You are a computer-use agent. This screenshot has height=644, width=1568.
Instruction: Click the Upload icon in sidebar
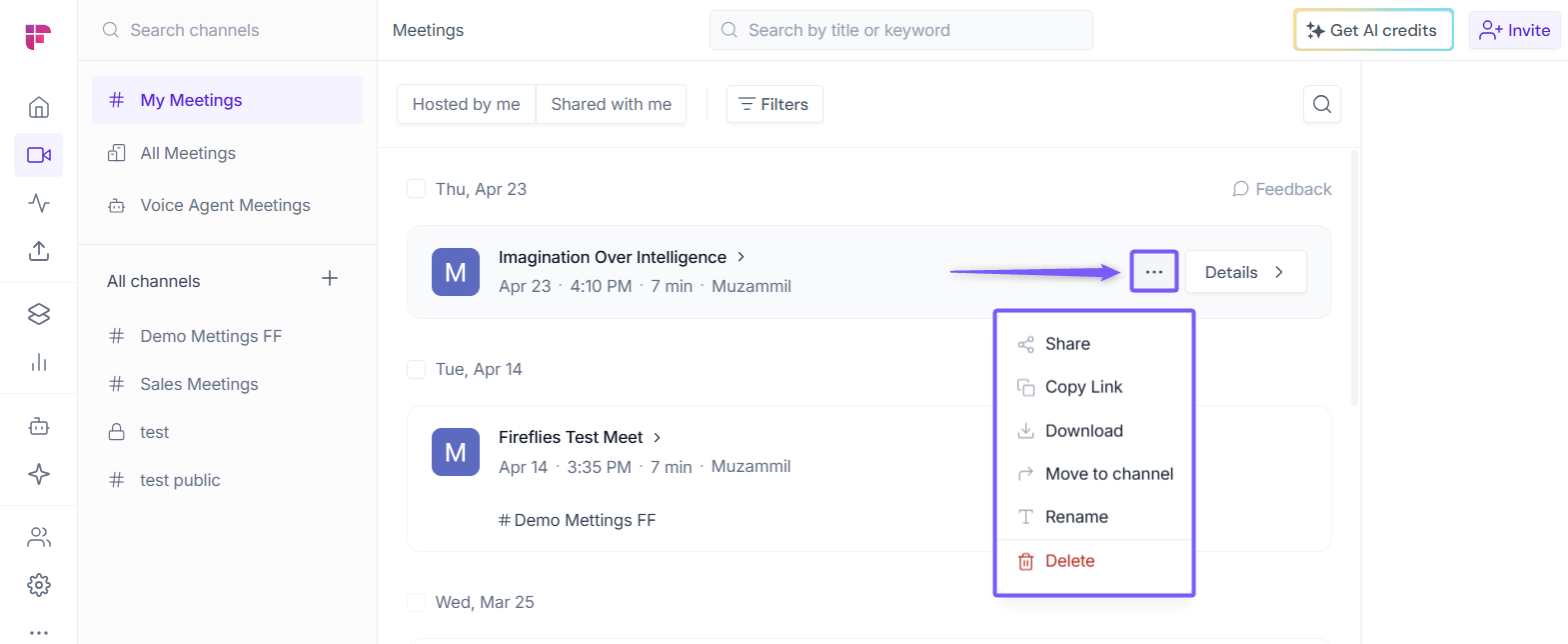pos(39,251)
